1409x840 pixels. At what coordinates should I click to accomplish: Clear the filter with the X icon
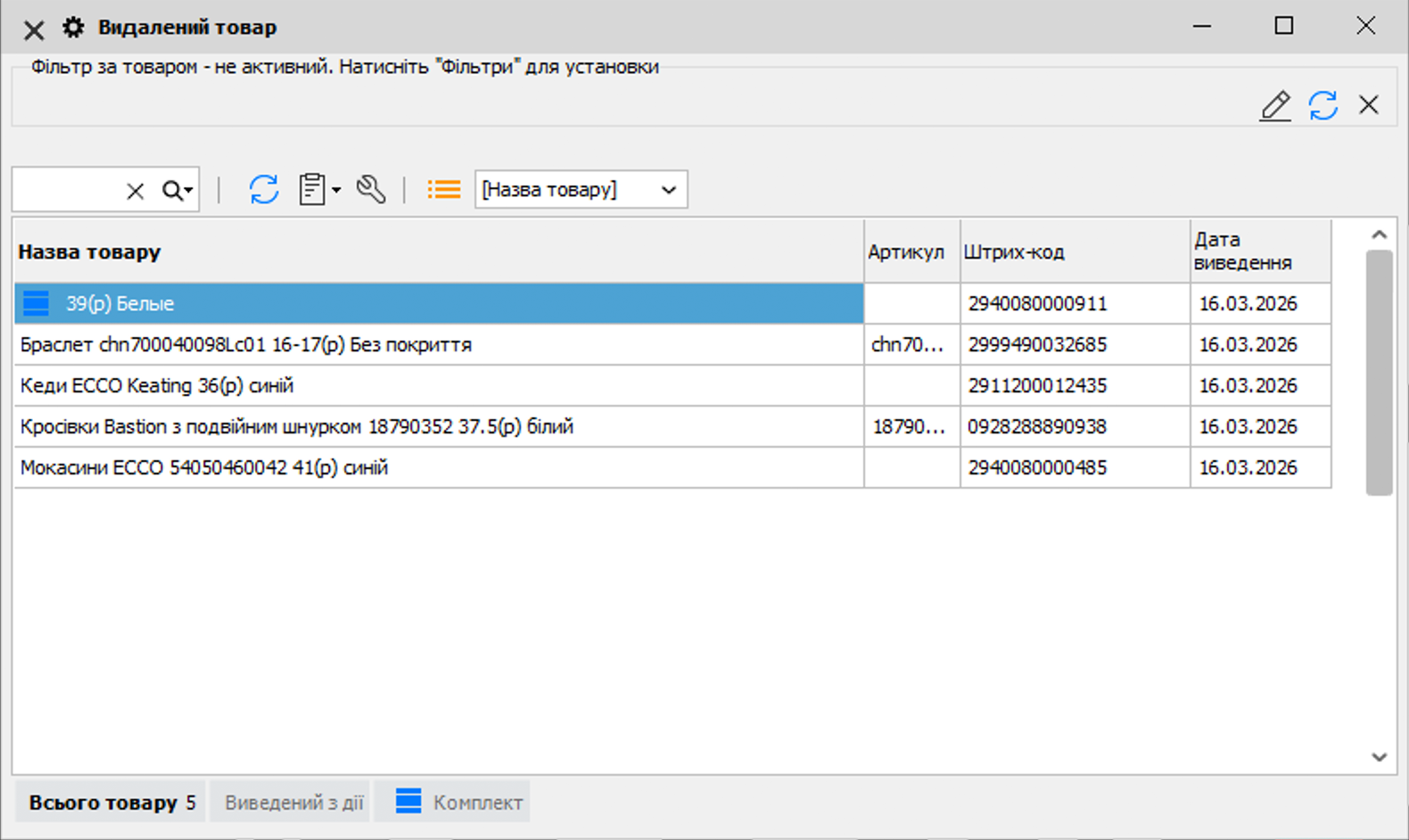click(x=1368, y=105)
